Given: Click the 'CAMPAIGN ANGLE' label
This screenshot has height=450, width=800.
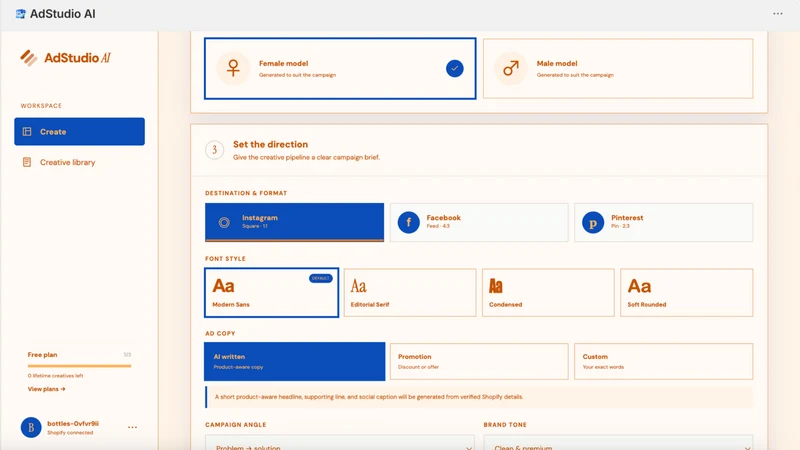Looking at the screenshot, I should [236, 424].
